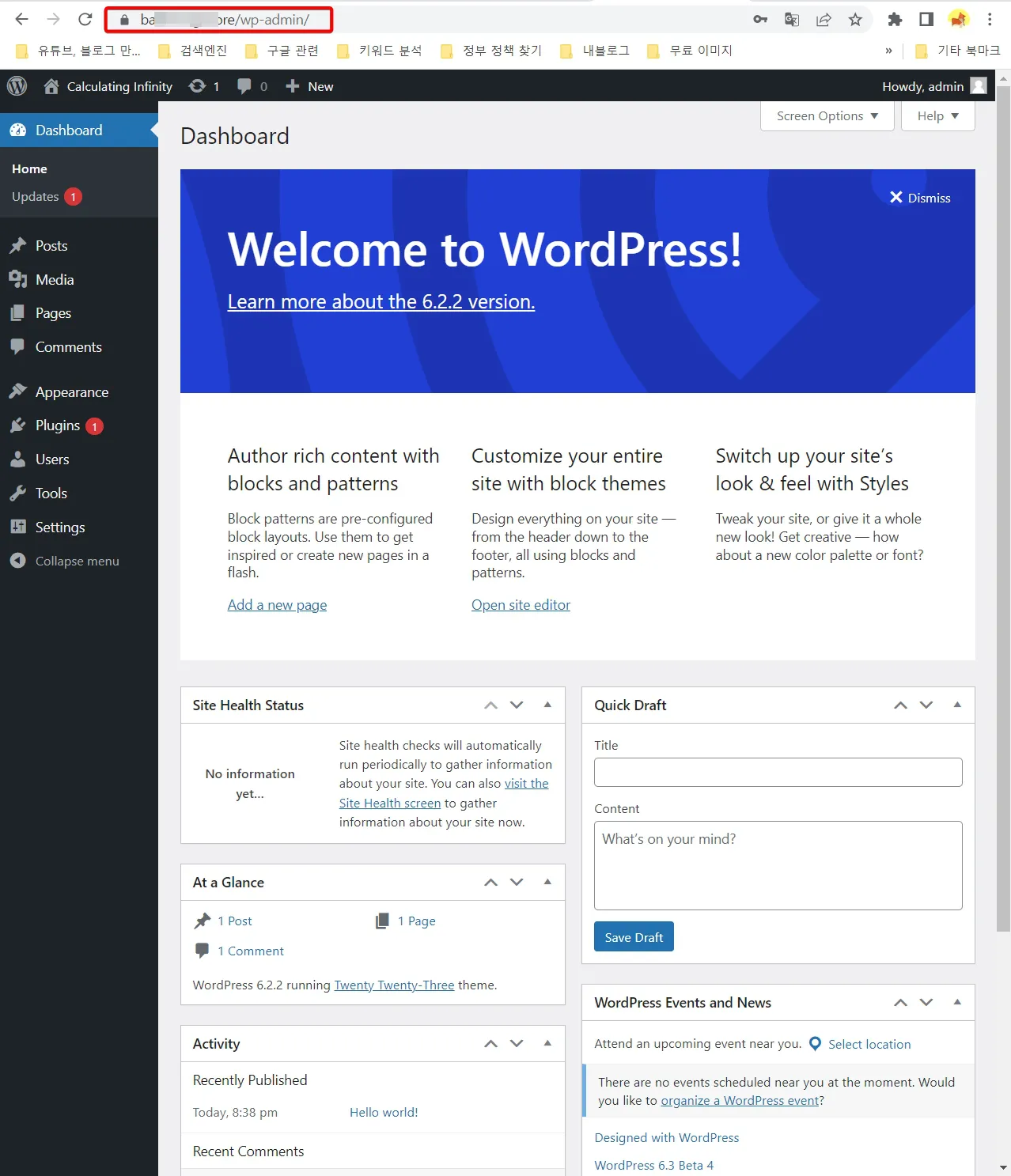Image resolution: width=1011 pixels, height=1176 pixels.
Task: Click the admin avatar next to Howdy, admin
Action: pos(979,86)
